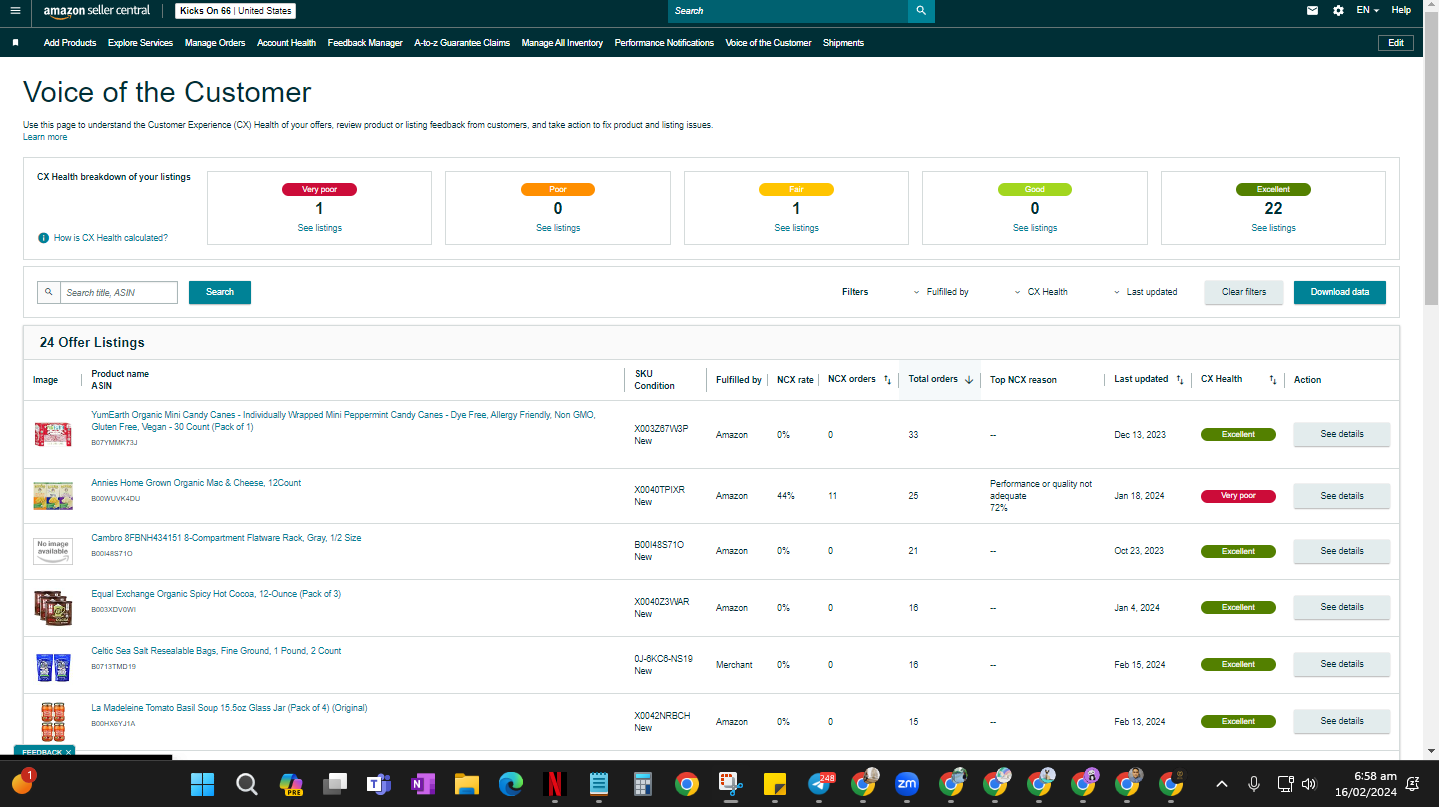Open YumEarth Organic Mini Candy Canes listing

tap(343, 421)
